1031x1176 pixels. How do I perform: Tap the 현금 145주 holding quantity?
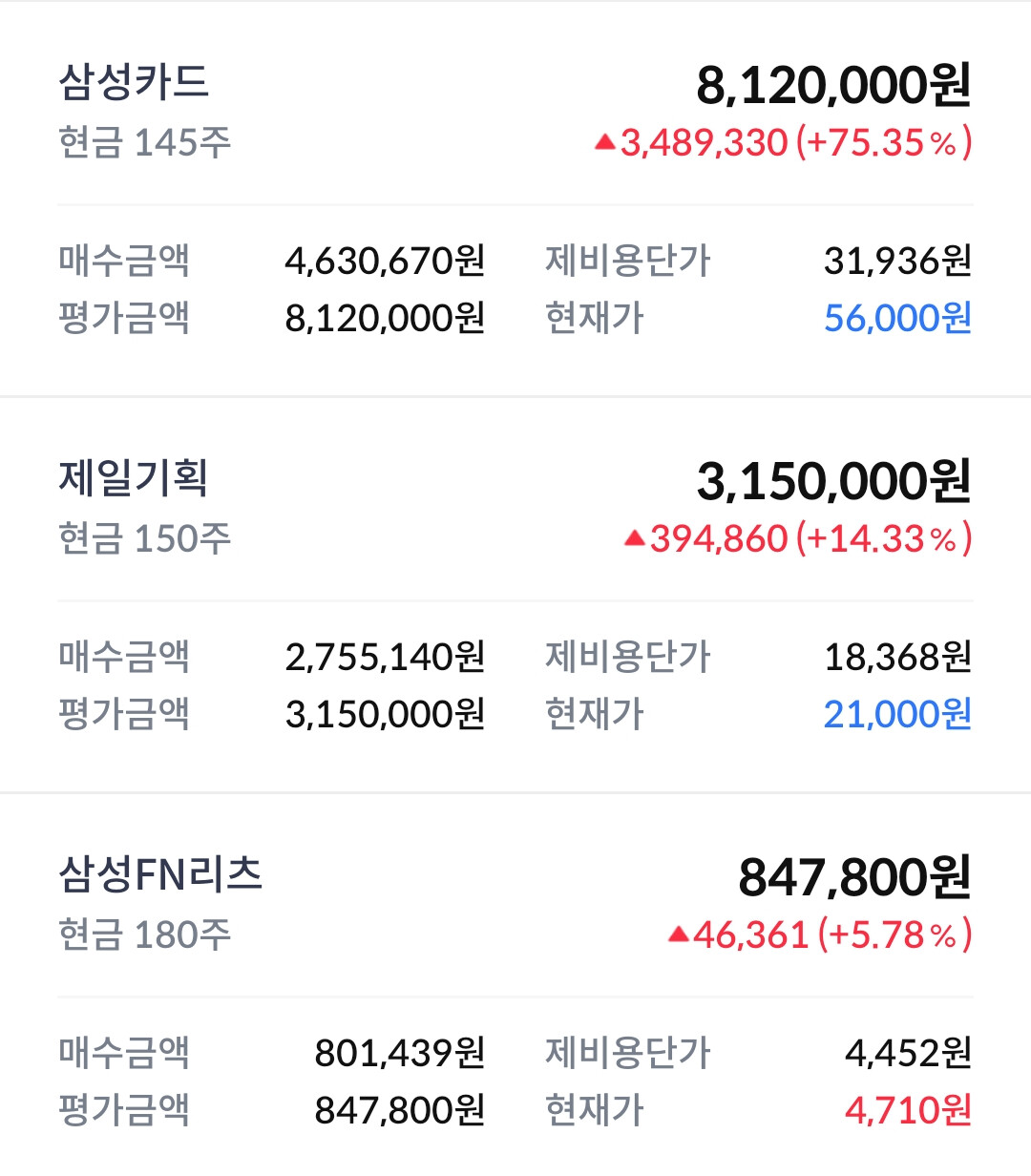tap(145, 143)
